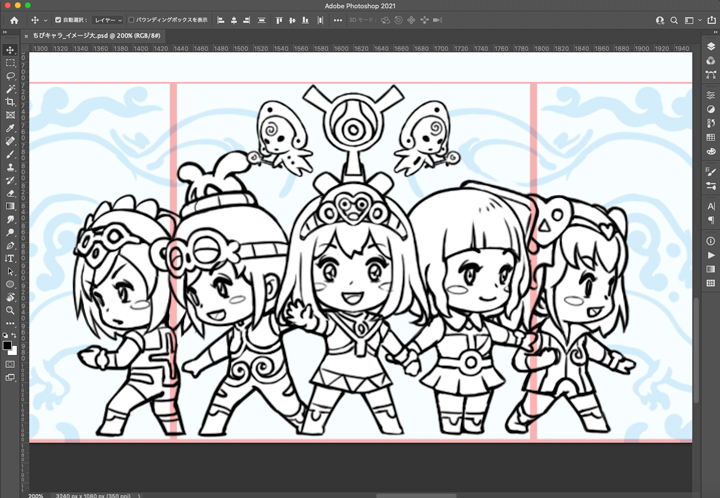
Task: Switch to the ちびキャラ_イメージ大.psd document tab
Action: tap(96, 36)
